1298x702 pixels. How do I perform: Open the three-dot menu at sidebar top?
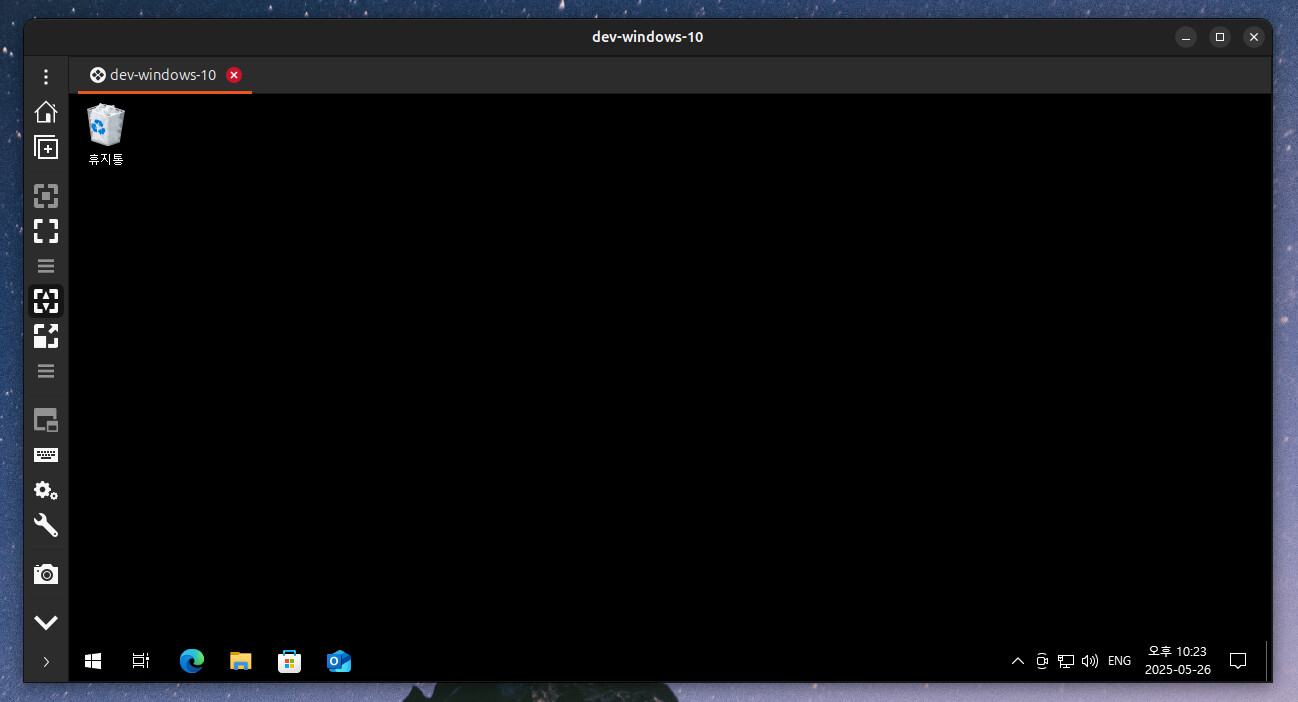tap(46, 77)
